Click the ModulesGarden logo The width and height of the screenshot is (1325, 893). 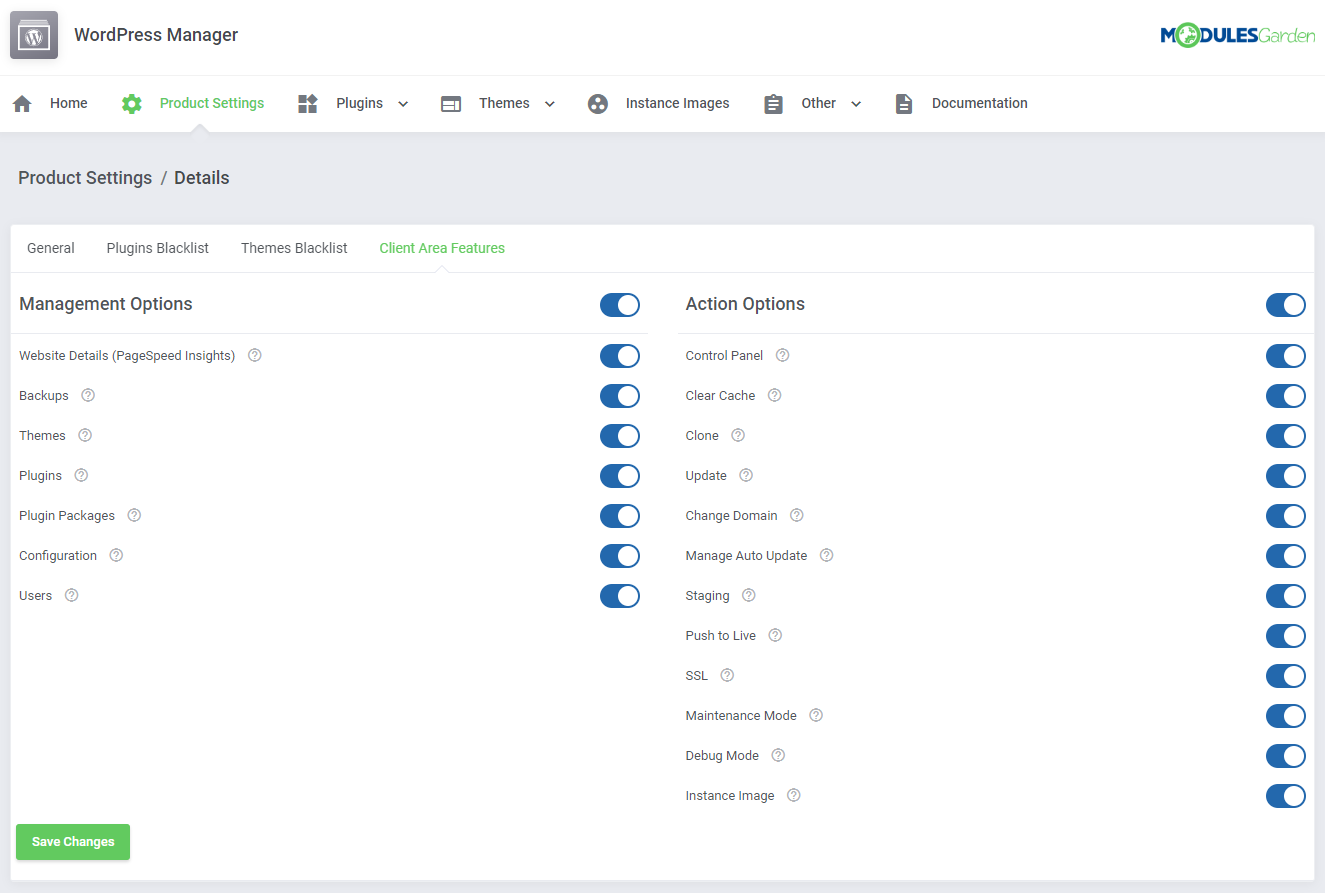click(1238, 36)
